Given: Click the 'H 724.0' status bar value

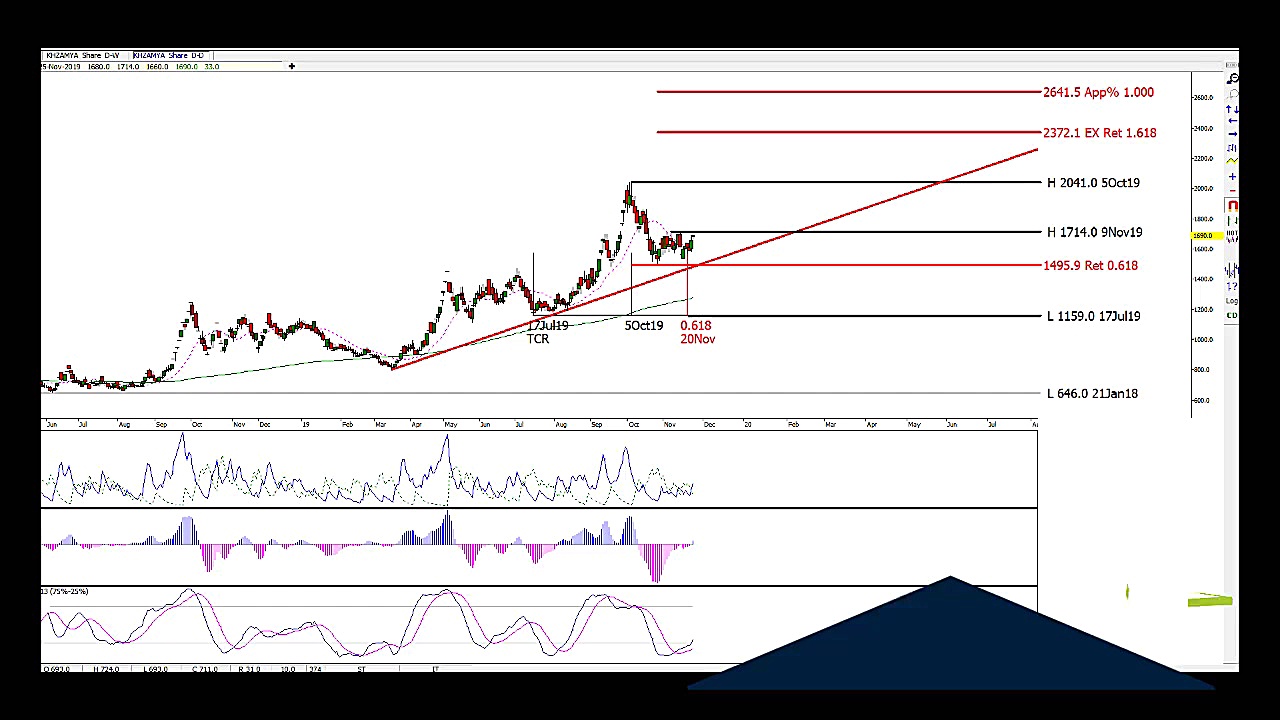Looking at the screenshot, I should coord(106,669).
